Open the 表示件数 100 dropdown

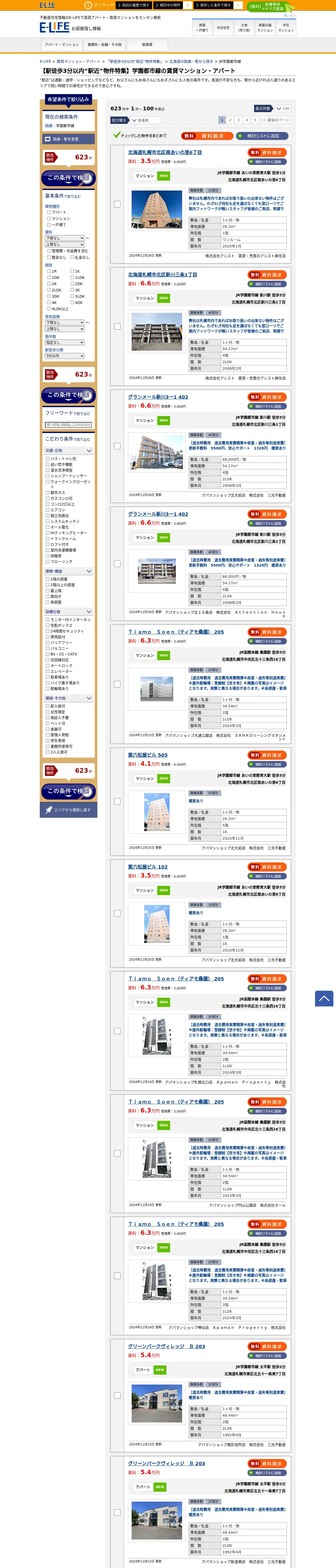pos(282,109)
